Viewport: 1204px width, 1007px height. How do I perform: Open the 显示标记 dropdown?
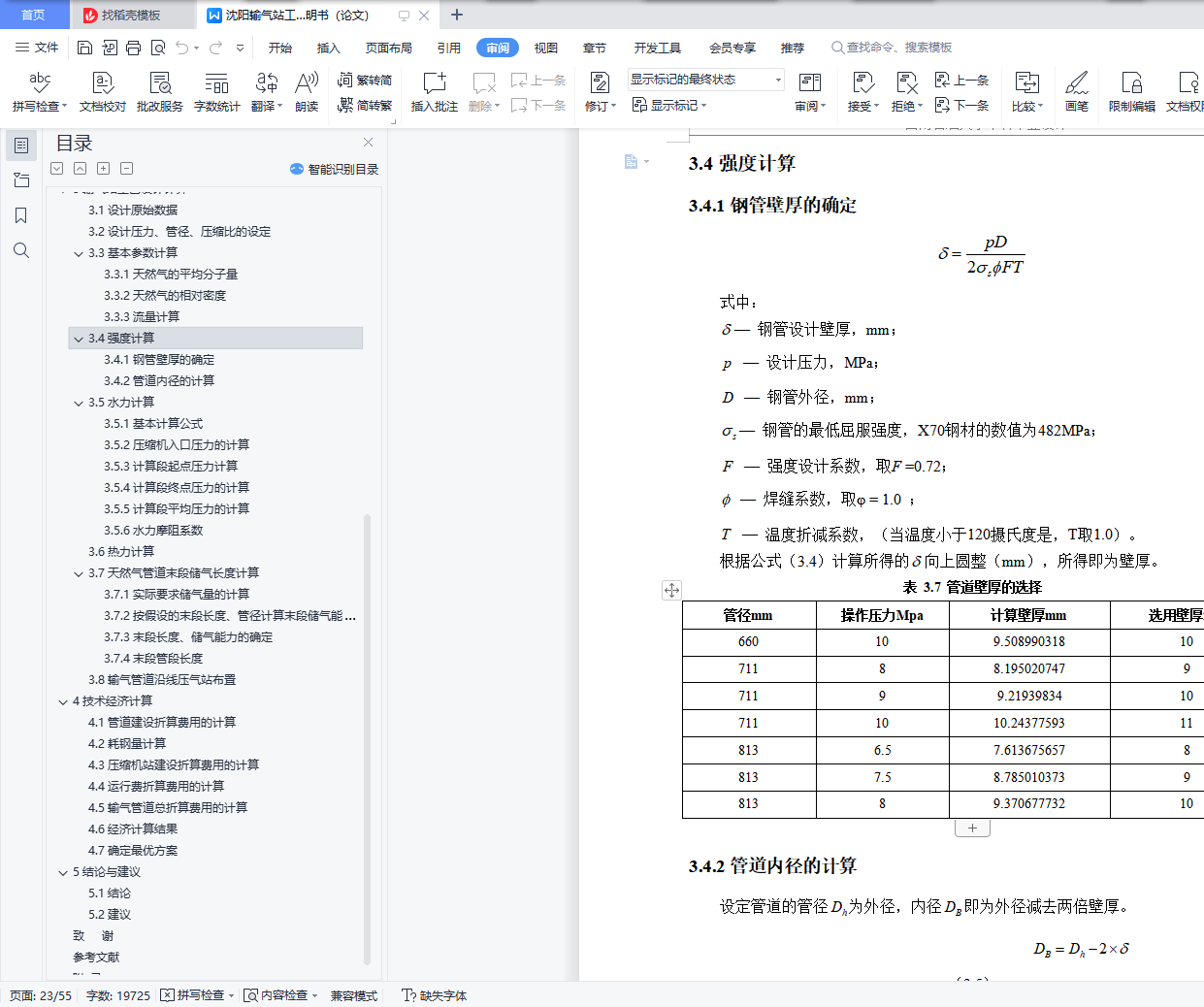[669, 105]
